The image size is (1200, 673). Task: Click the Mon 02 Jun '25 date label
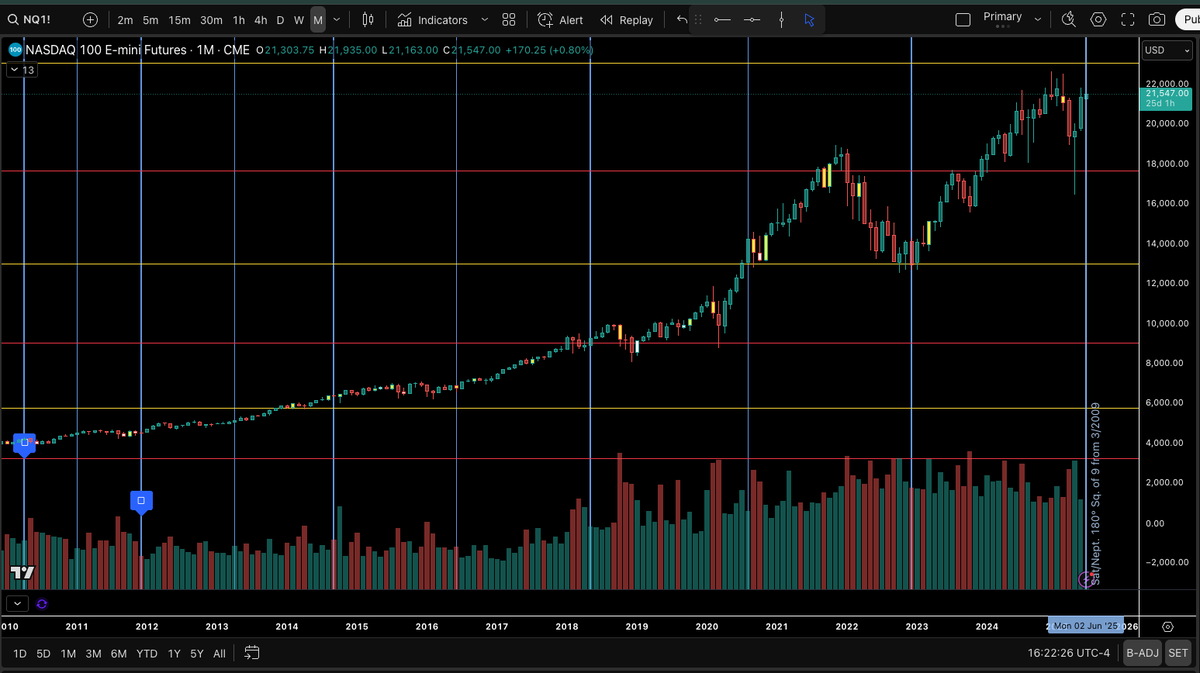click(x=1085, y=626)
